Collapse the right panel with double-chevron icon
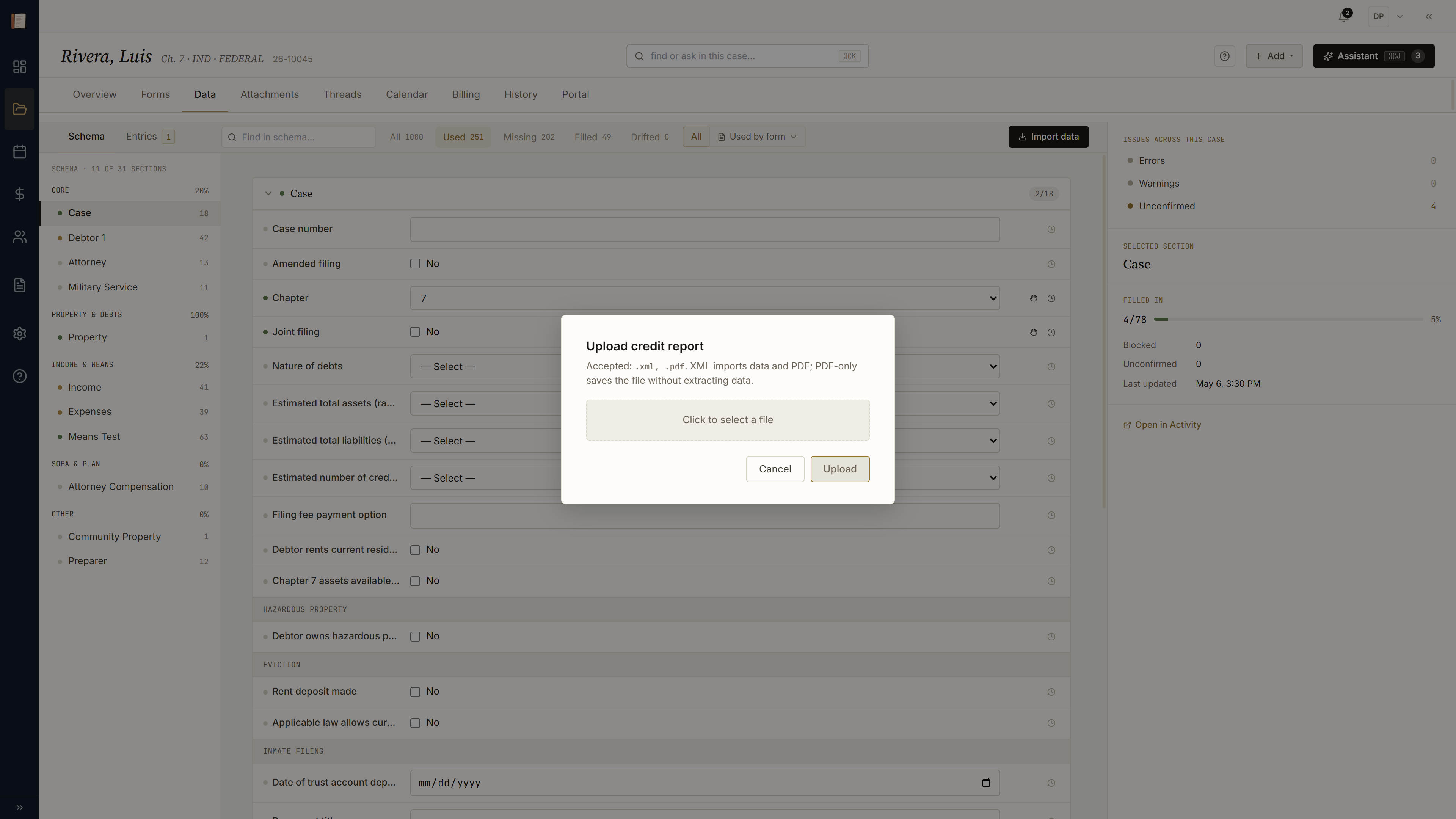 point(1428,16)
